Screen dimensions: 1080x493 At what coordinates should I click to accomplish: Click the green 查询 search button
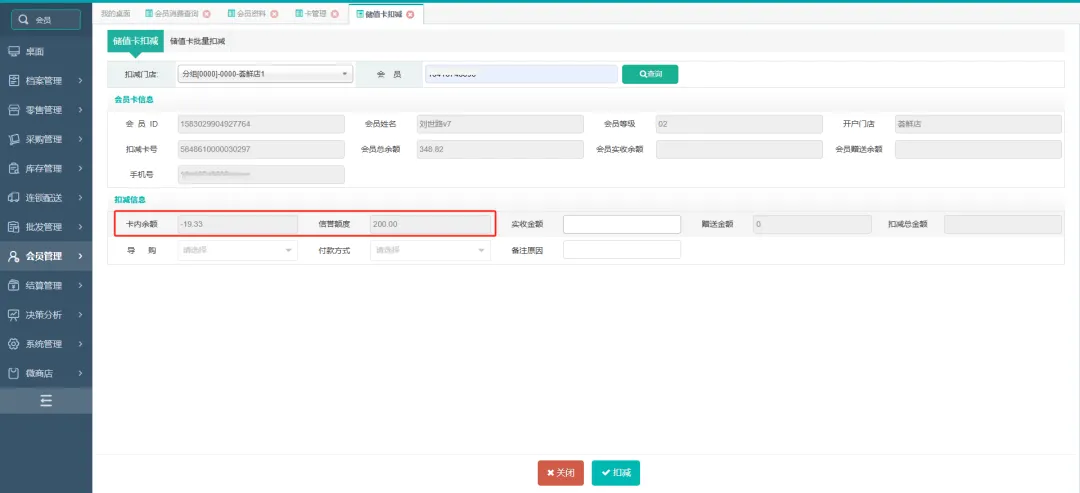click(x=650, y=74)
